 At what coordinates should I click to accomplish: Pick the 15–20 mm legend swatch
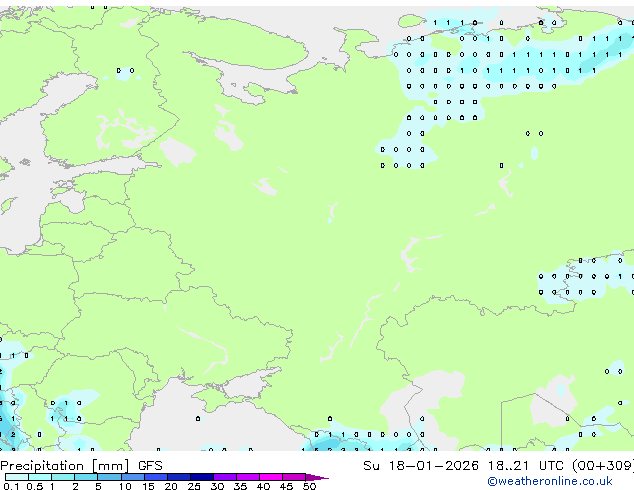(x=156, y=477)
